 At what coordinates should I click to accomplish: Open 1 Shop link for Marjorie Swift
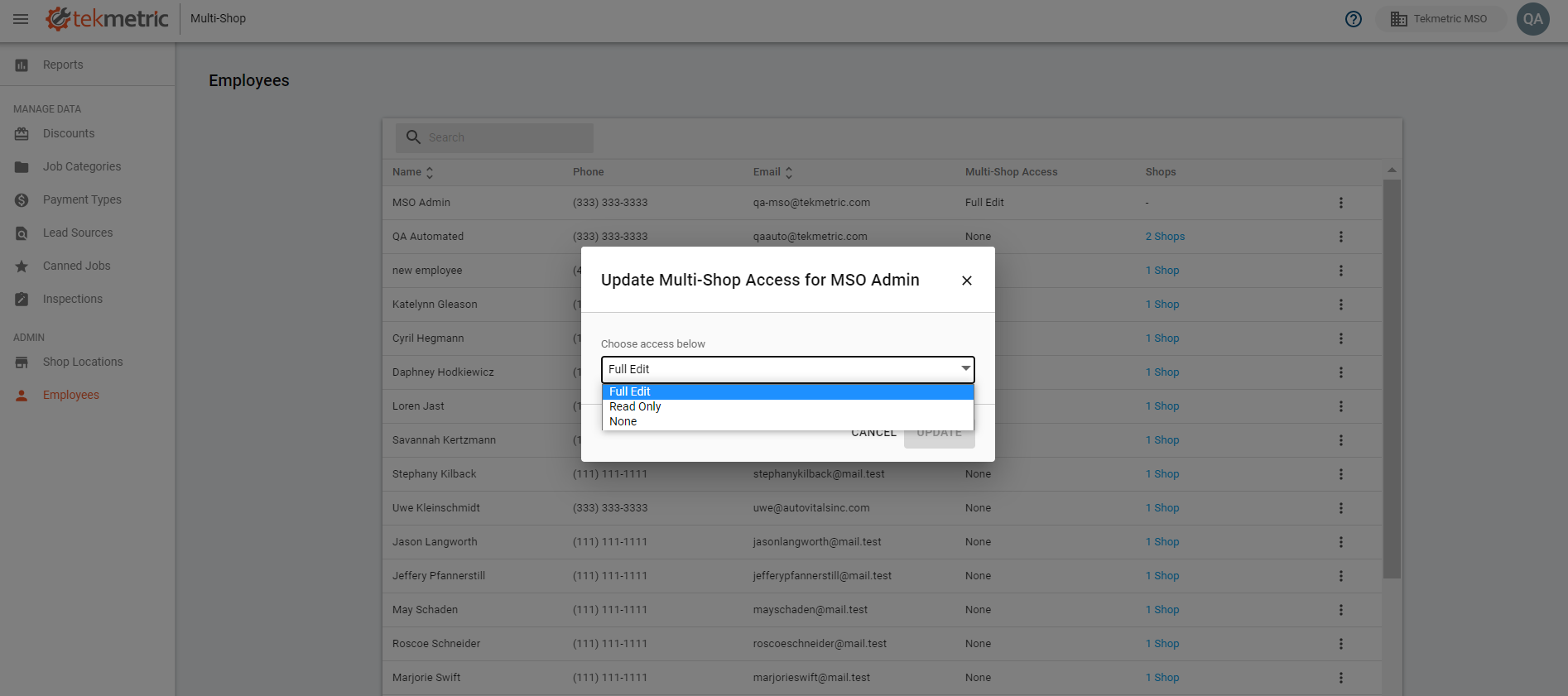(x=1162, y=678)
